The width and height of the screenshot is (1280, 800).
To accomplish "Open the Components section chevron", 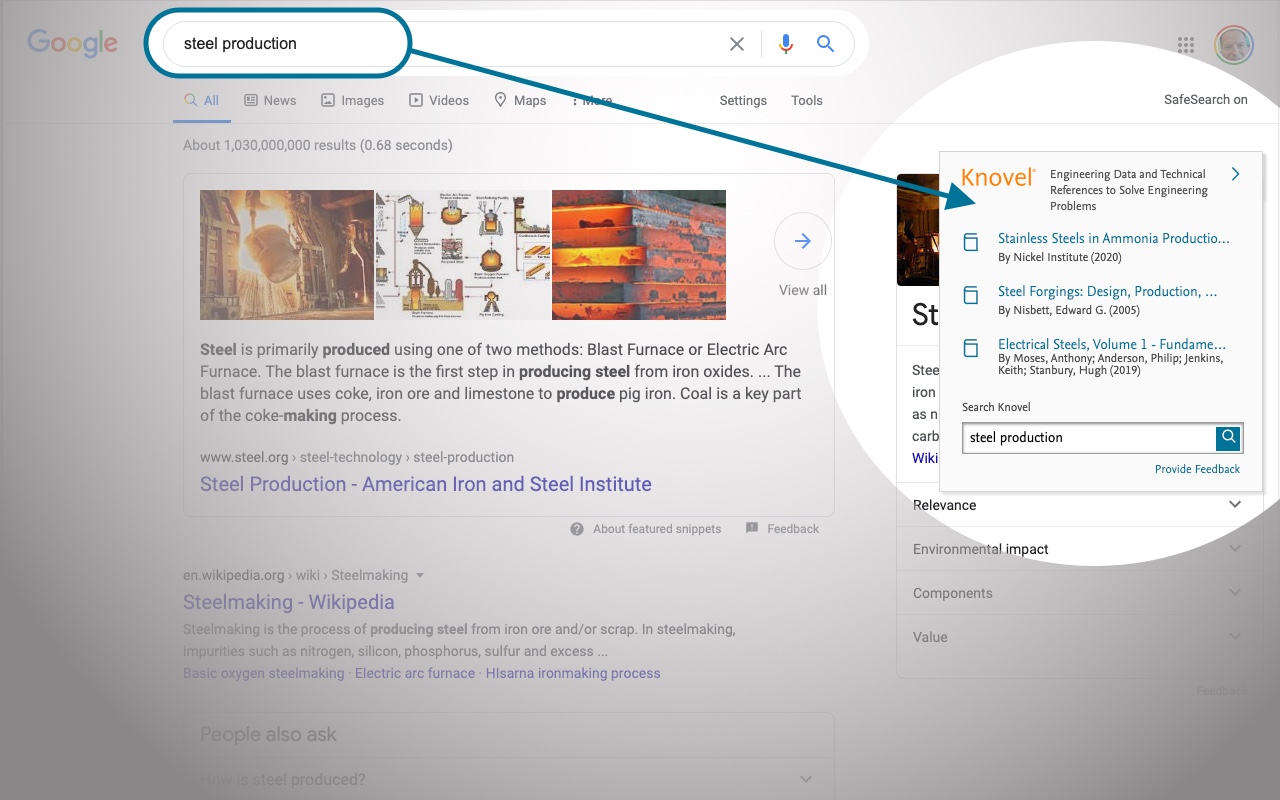I will 1234,593.
